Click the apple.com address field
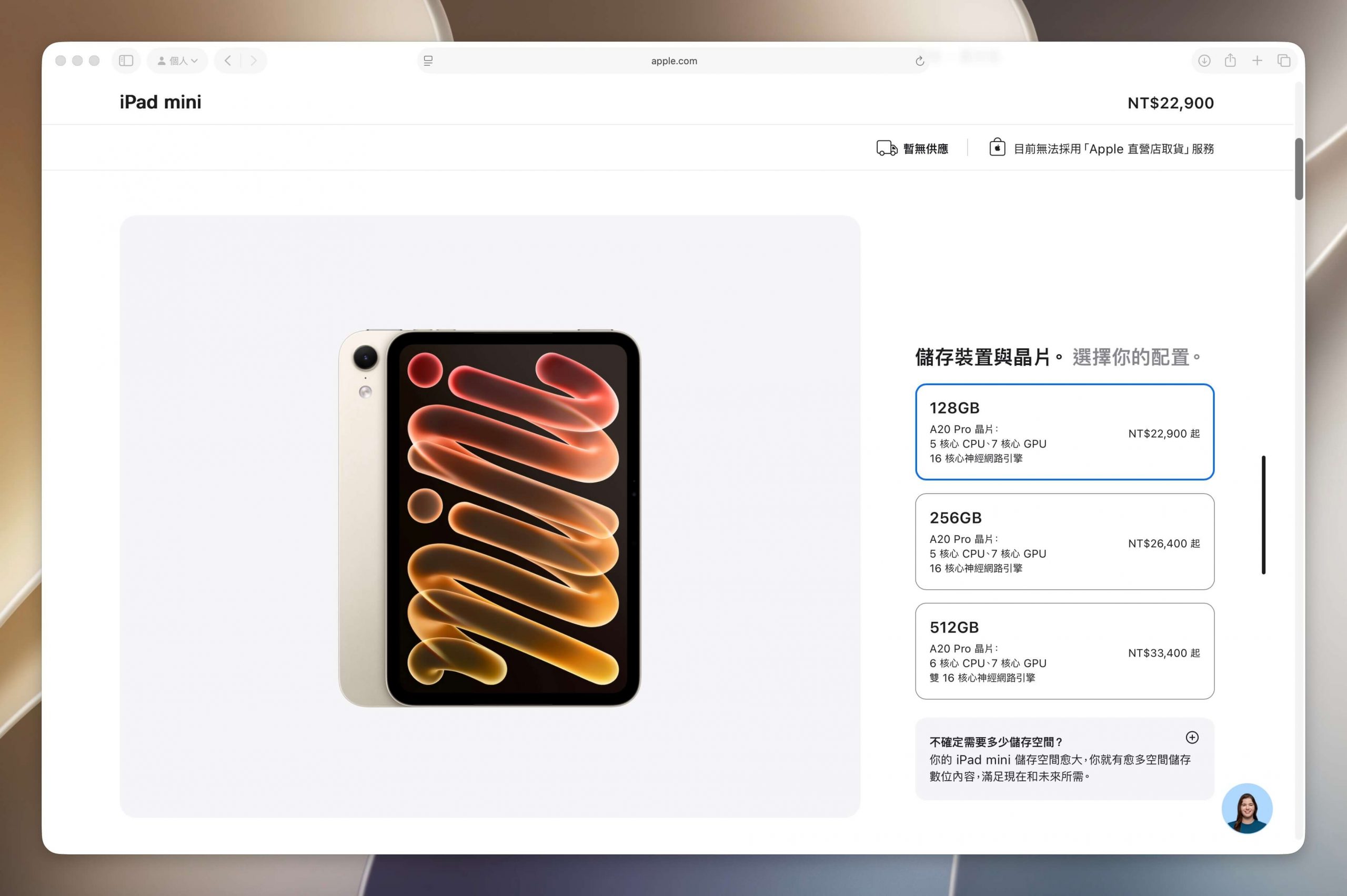Image resolution: width=1347 pixels, height=896 pixels. (x=674, y=61)
